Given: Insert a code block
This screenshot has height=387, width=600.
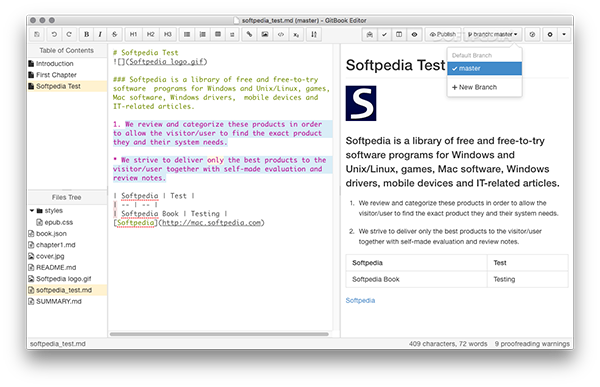Looking at the screenshot, I should point(280,34).
